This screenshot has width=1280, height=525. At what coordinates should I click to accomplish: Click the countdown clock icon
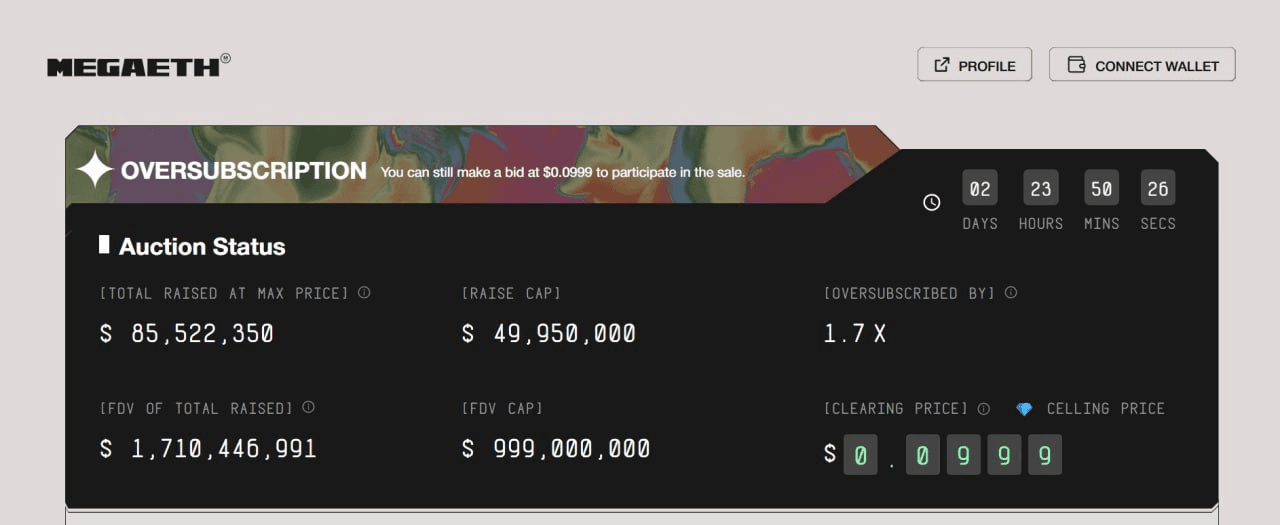[x=931, y=202]
